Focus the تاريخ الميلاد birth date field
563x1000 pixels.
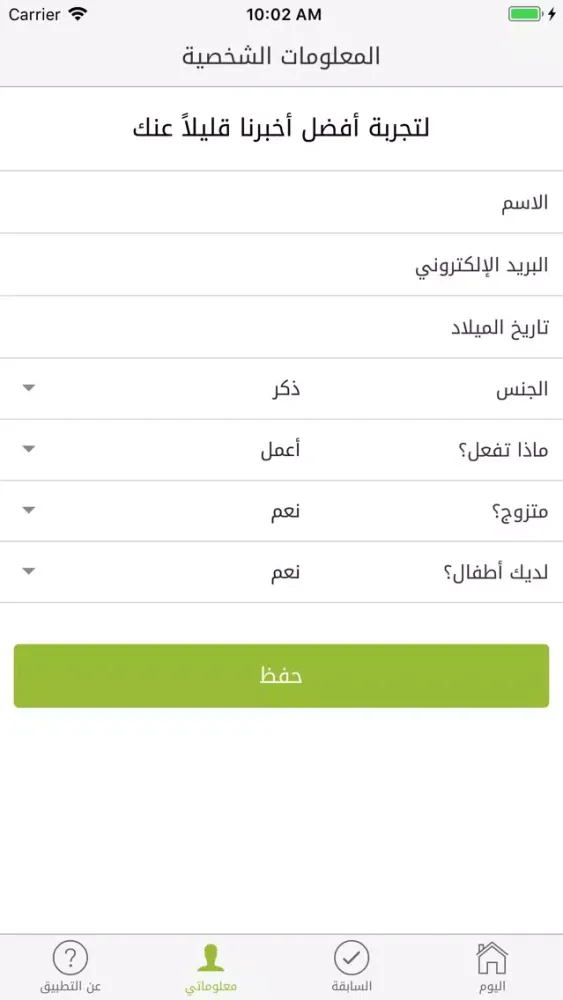[x=281, y=327]
